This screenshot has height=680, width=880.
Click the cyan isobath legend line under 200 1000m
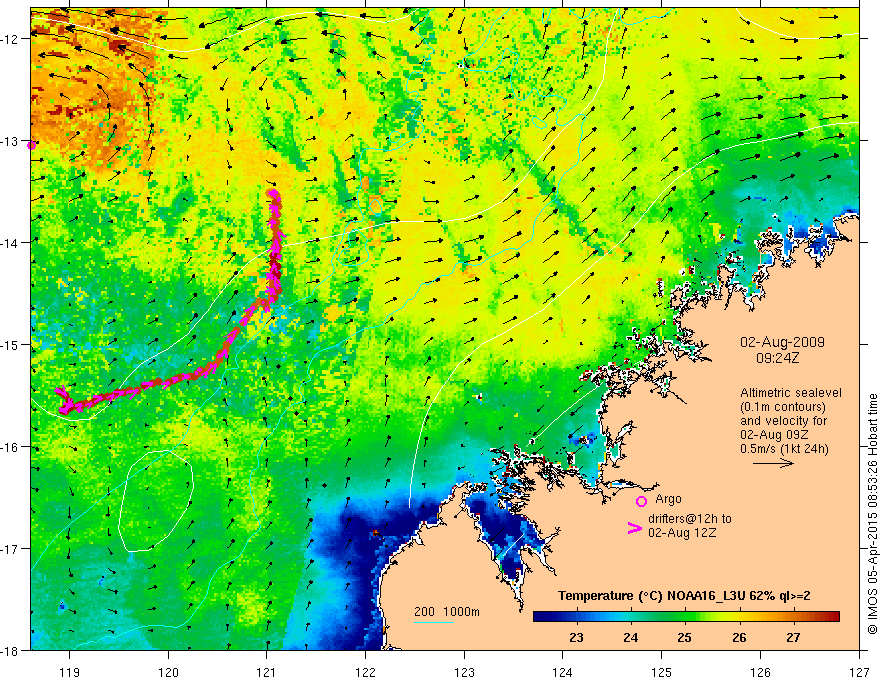coord(434,622)
